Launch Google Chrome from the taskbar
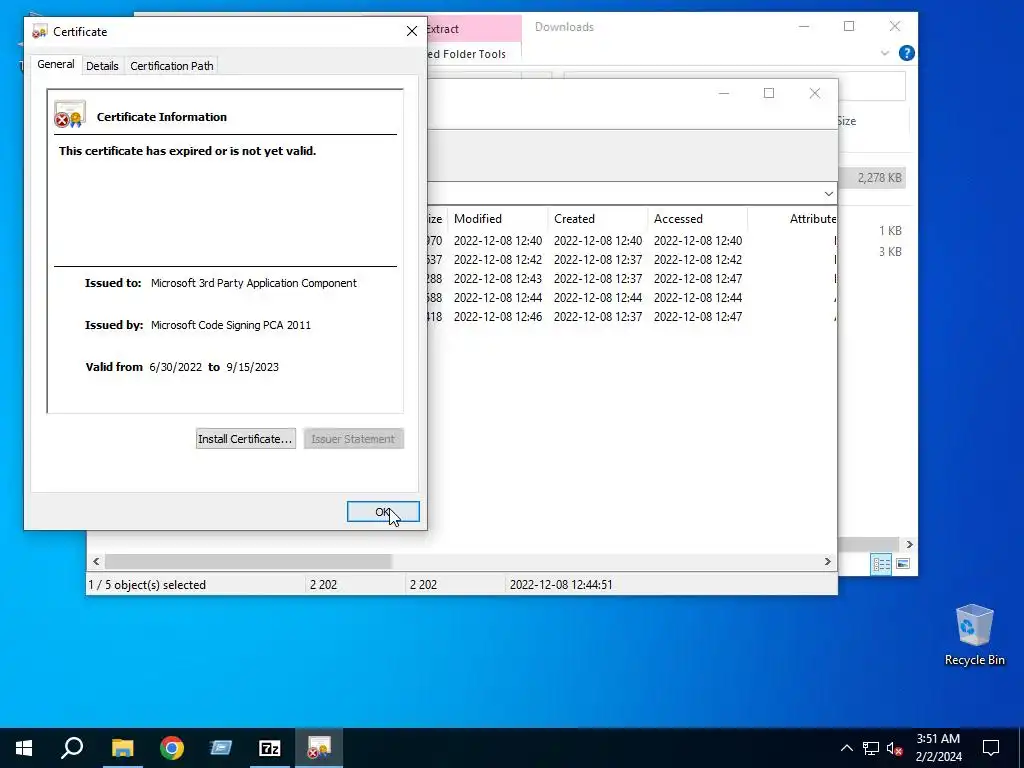Image resolution: width=1024 pixels, height=768 pixels. click(x=172, y=748)
